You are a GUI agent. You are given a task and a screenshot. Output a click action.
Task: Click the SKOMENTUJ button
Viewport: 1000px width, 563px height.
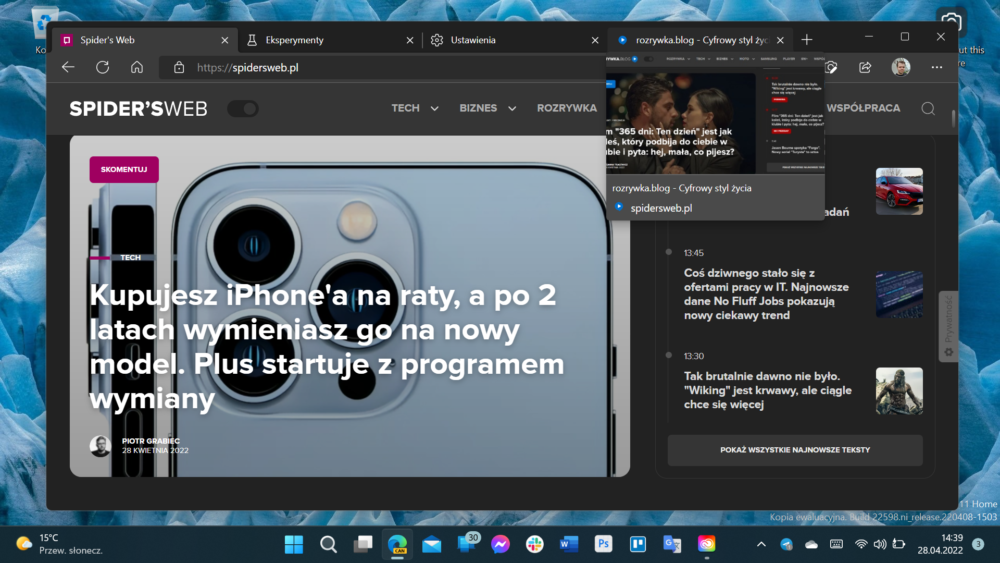(x=124, y=170)
